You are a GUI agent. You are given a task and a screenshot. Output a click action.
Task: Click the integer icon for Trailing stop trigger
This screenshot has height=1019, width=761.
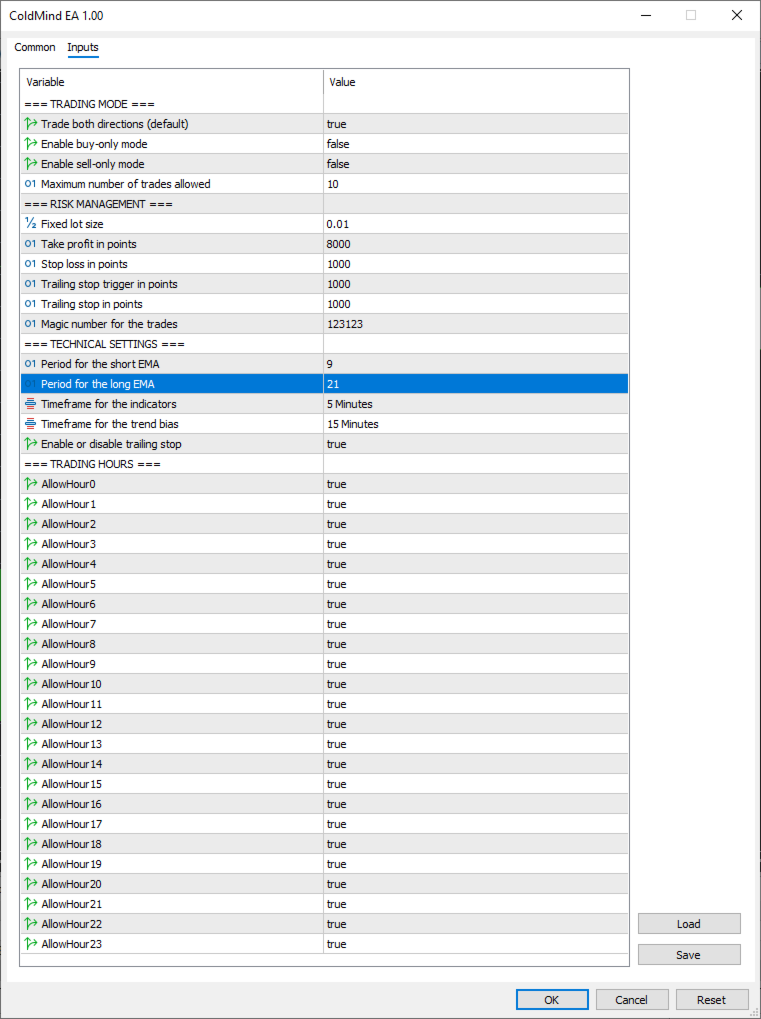pos(31,284)
